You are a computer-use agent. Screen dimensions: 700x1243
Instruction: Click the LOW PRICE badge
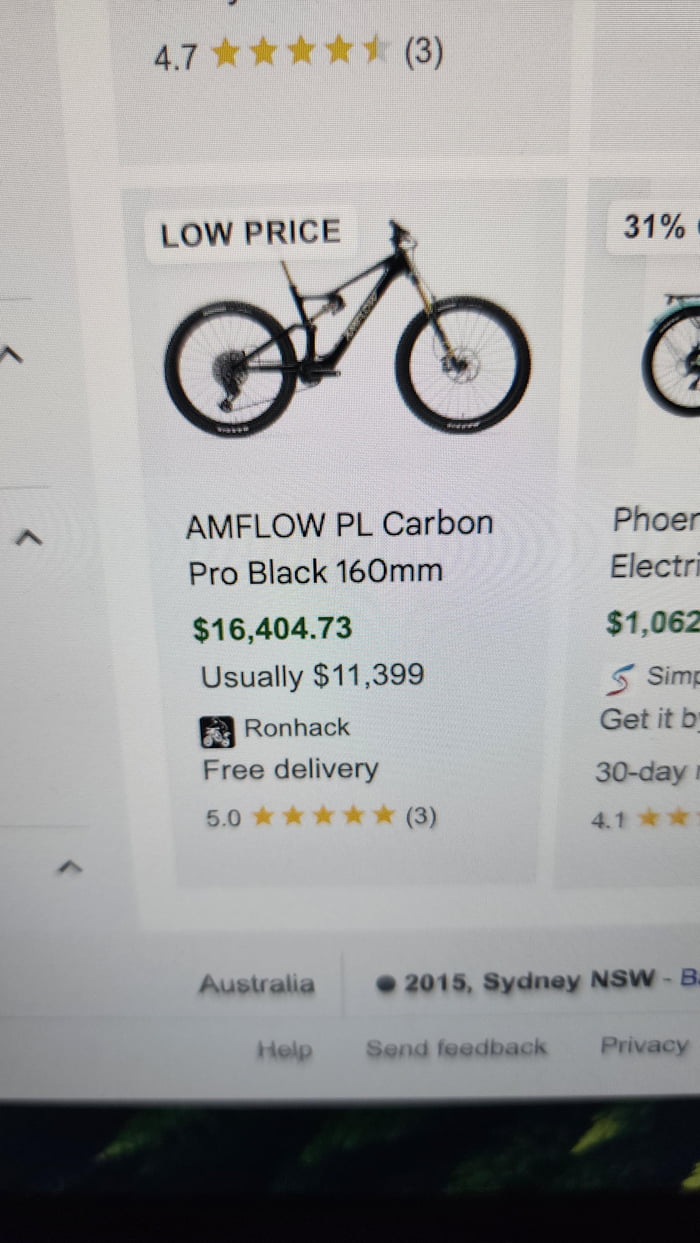tap(250, 232)
